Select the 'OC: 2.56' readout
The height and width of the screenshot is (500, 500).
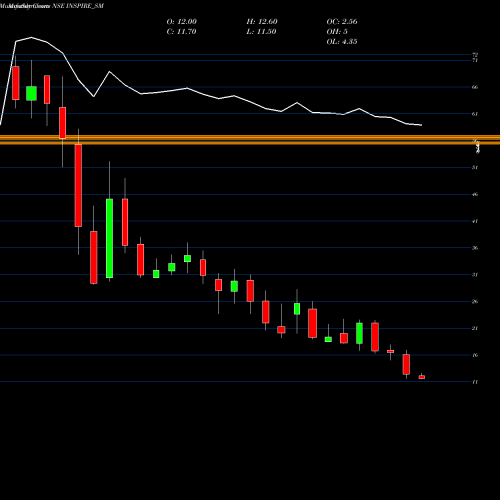point(342,22)
